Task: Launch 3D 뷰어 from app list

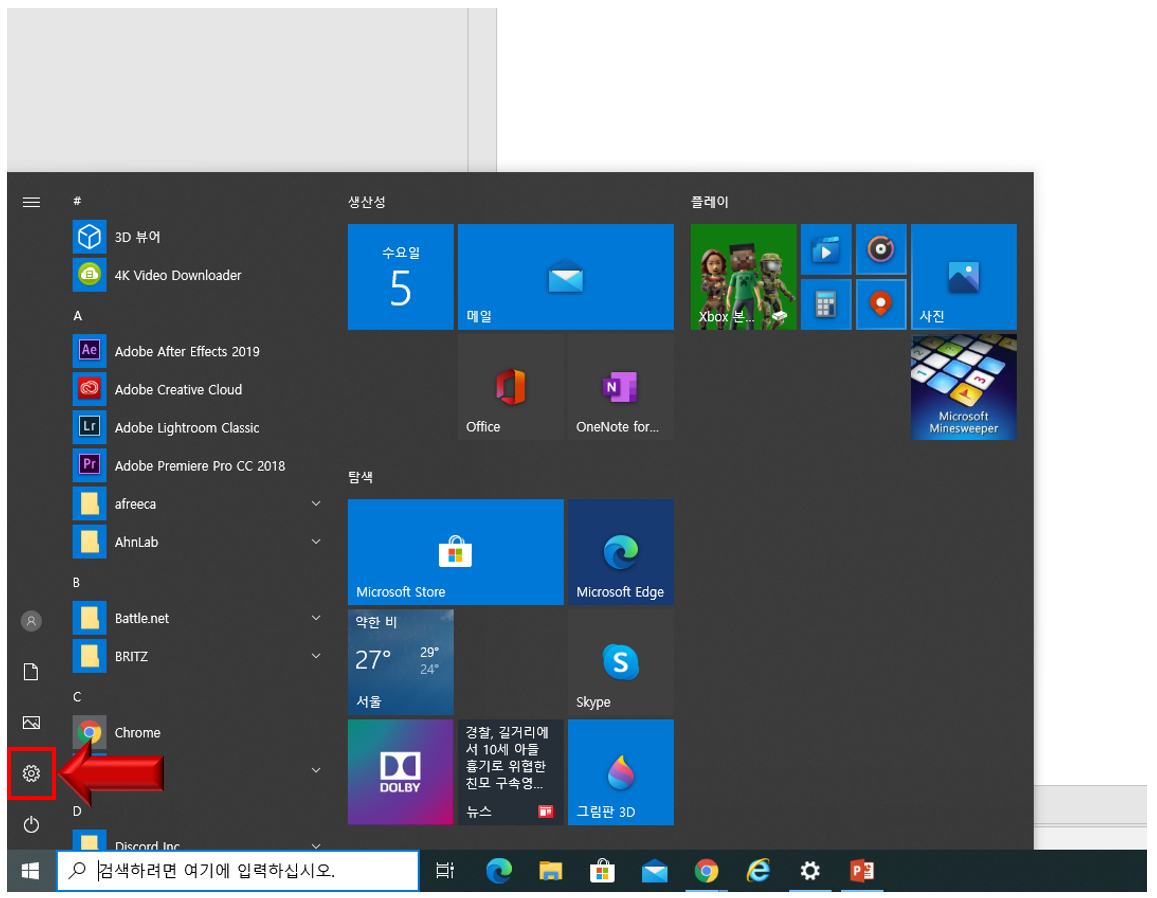Action: [199, 237]
